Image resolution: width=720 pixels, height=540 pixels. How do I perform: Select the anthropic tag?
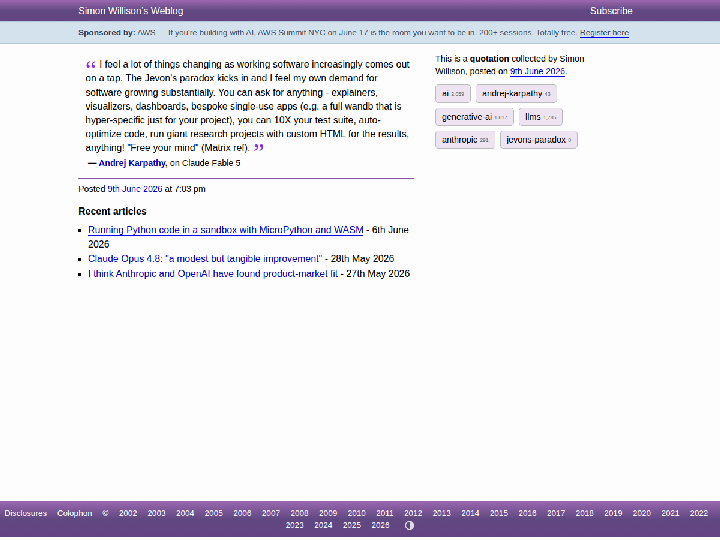pyautogui.click(x=465, y=140)
